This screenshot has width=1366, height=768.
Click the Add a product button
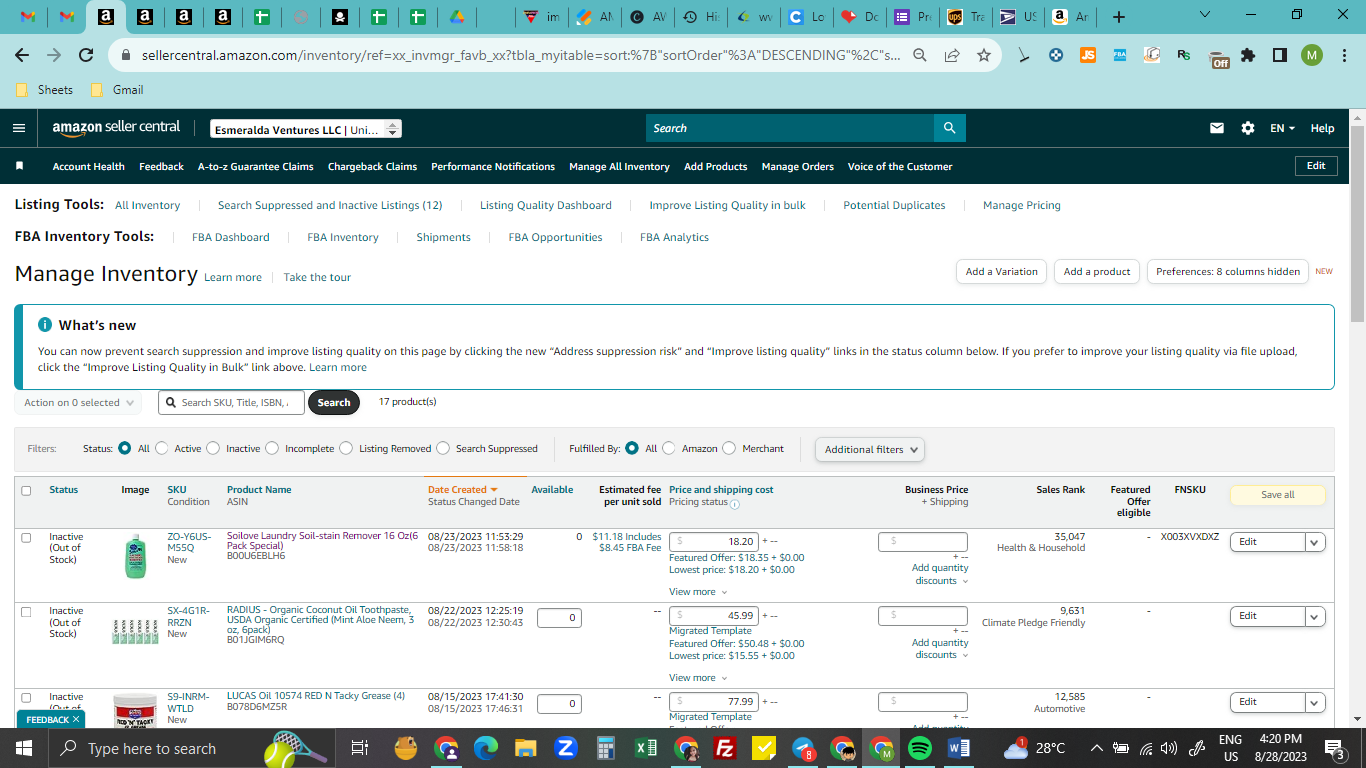point(1097,271)
